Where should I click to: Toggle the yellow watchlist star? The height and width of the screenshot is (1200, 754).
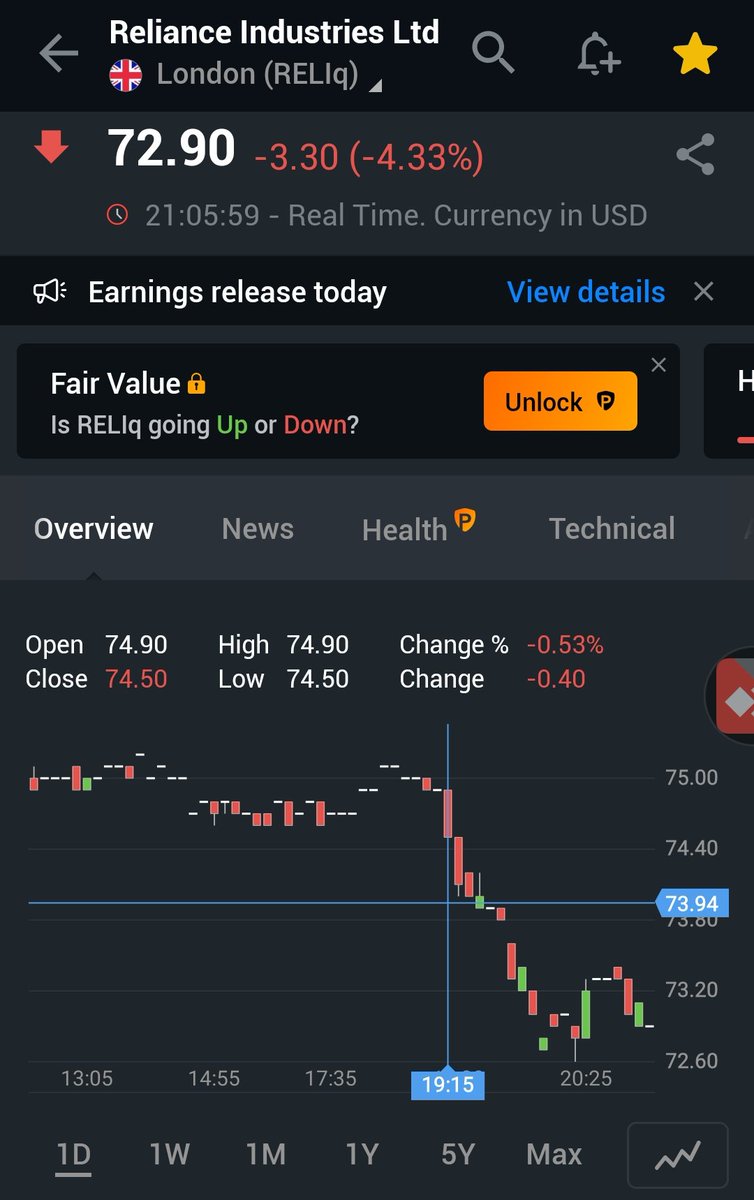tap(695, 53)
